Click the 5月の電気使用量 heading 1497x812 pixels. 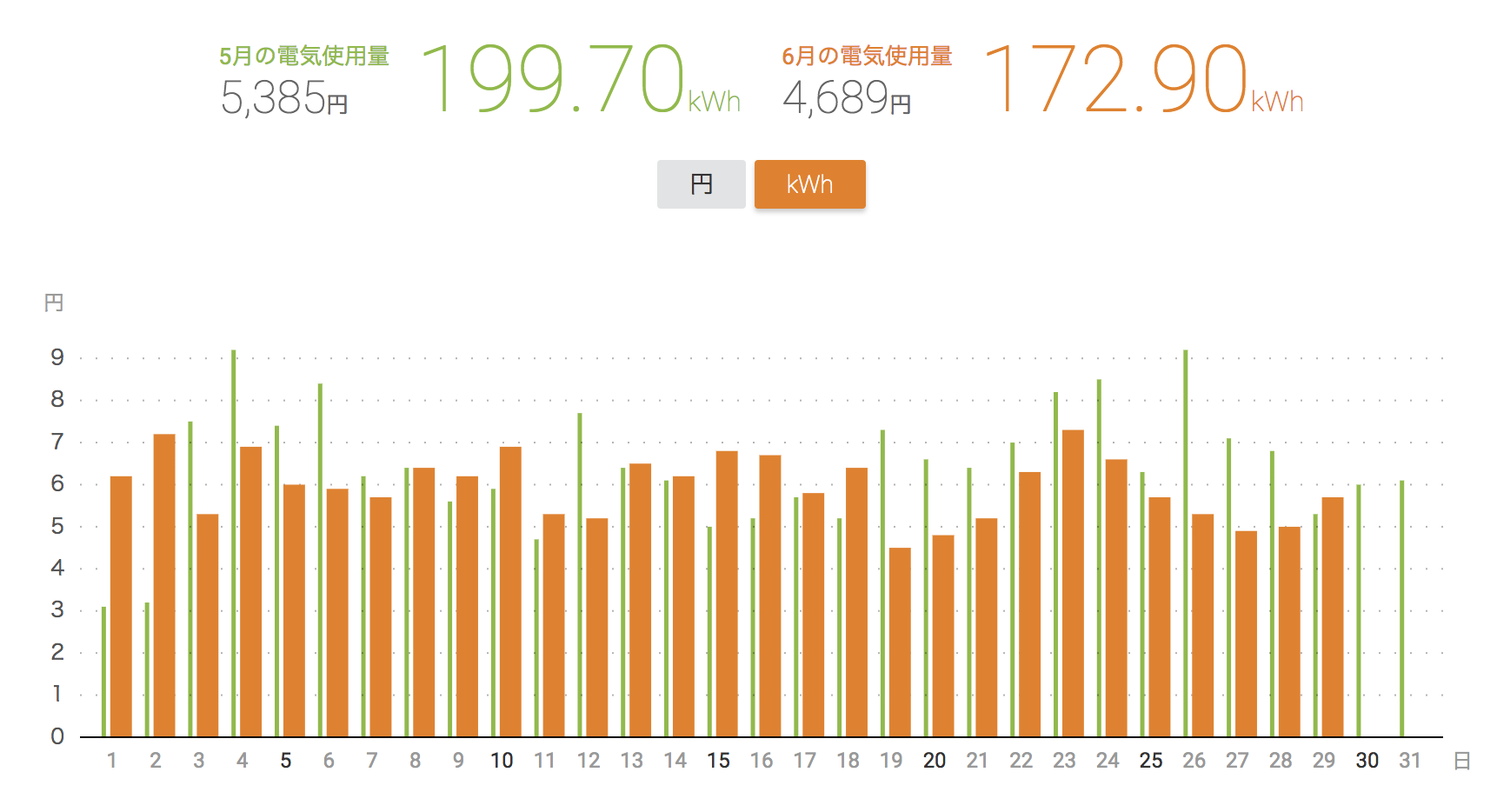tap(303, 57)
